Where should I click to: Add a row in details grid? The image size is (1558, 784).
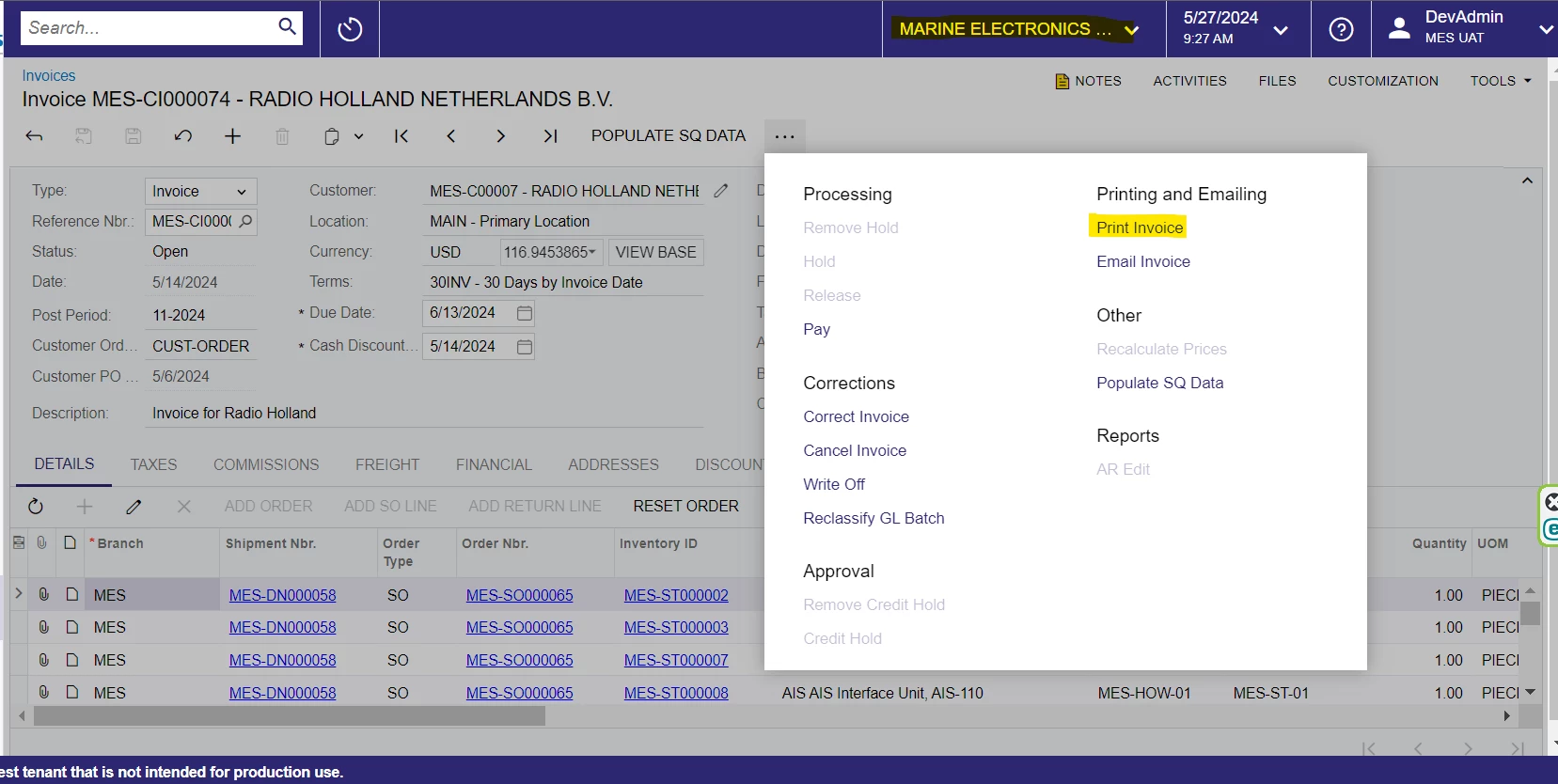(x=85, y=507)
